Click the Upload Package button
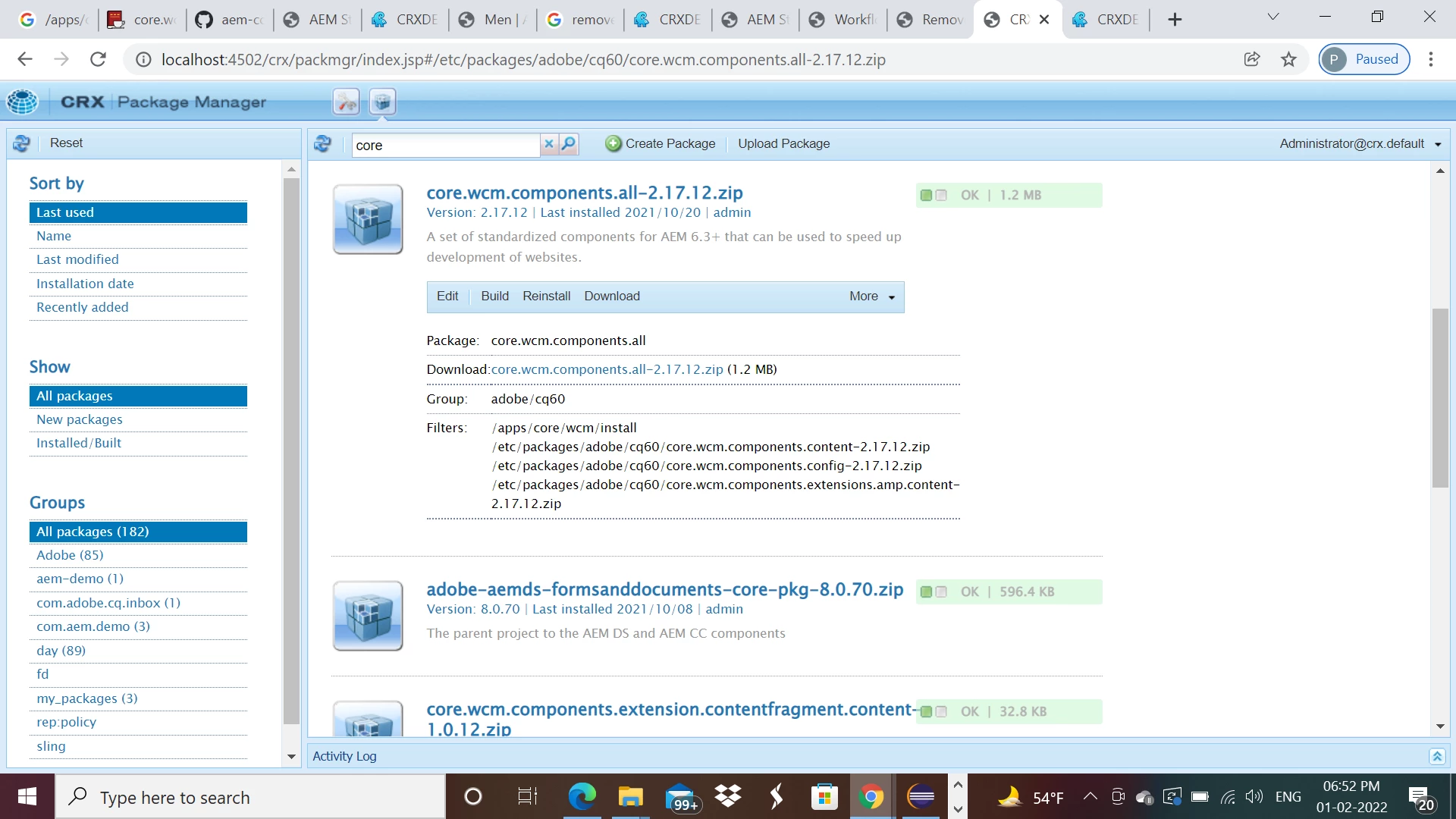This screenshot has width=1456, height=819. 783,144
